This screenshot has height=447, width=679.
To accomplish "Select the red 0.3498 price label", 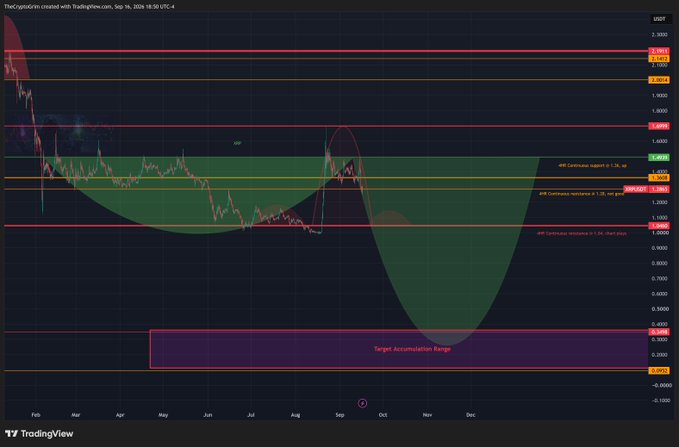I will pyautogui.click(x=659, y=332).
